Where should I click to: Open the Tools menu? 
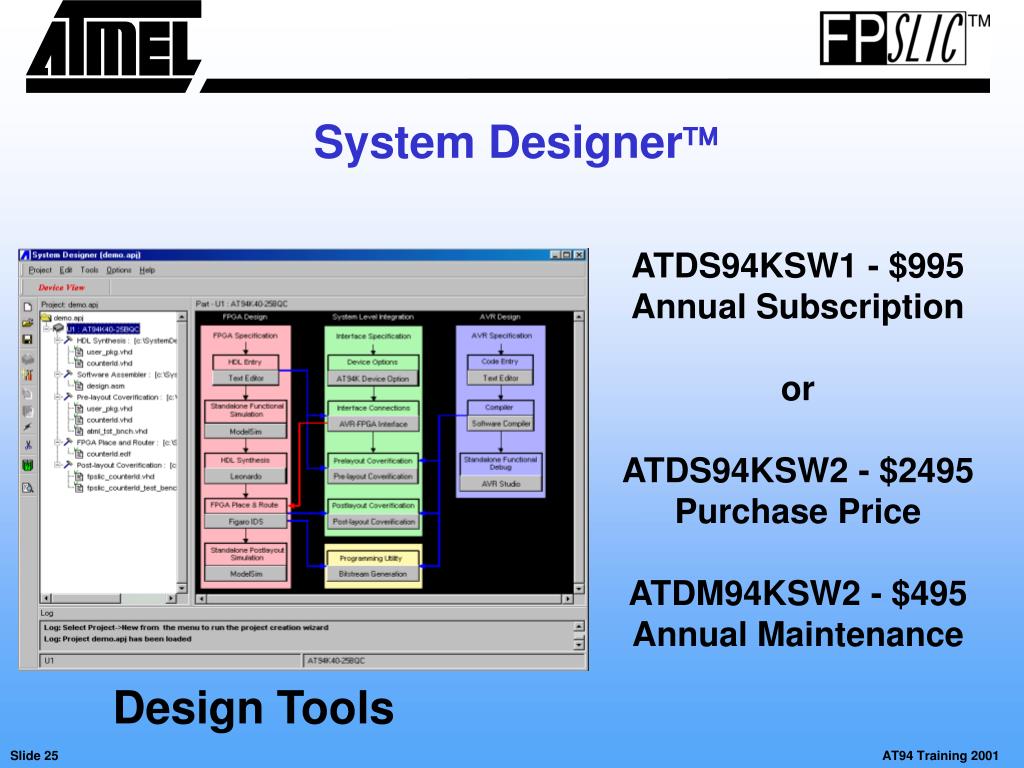[x=89, y=270]
